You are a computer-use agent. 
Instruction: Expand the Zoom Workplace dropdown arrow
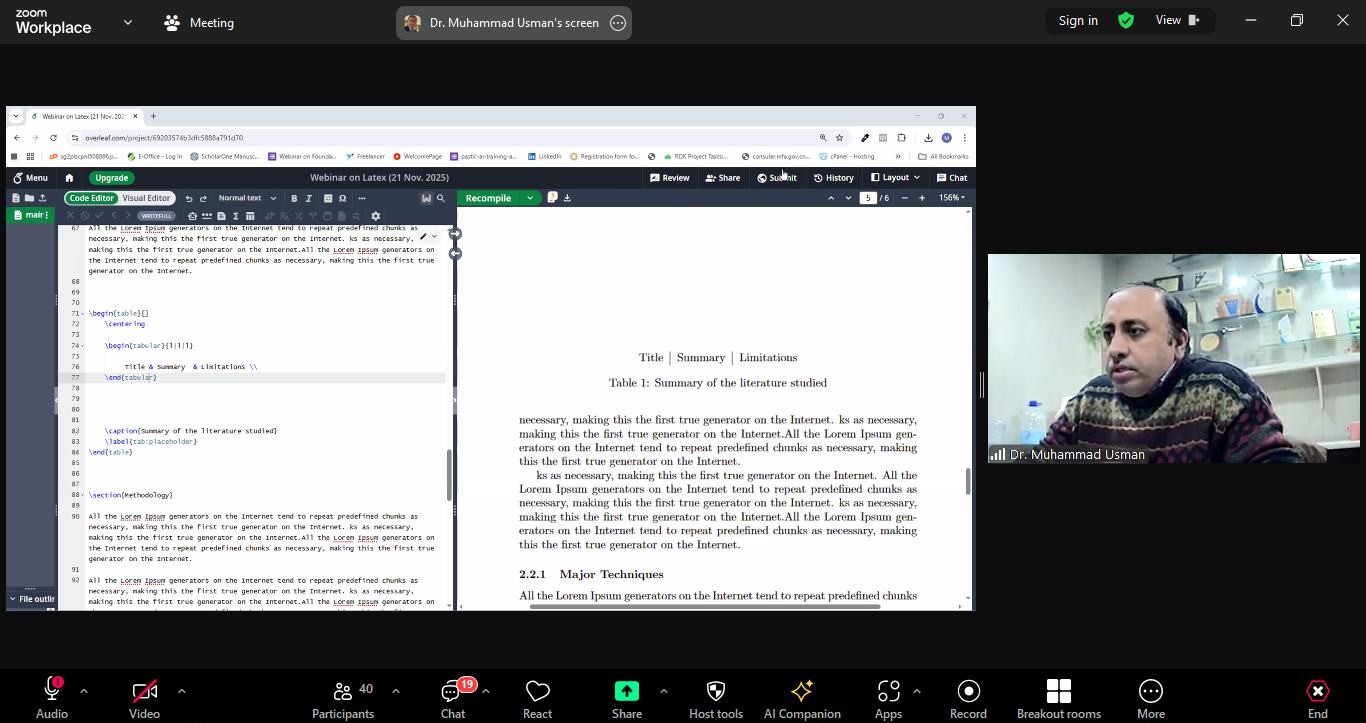(127, 22)
